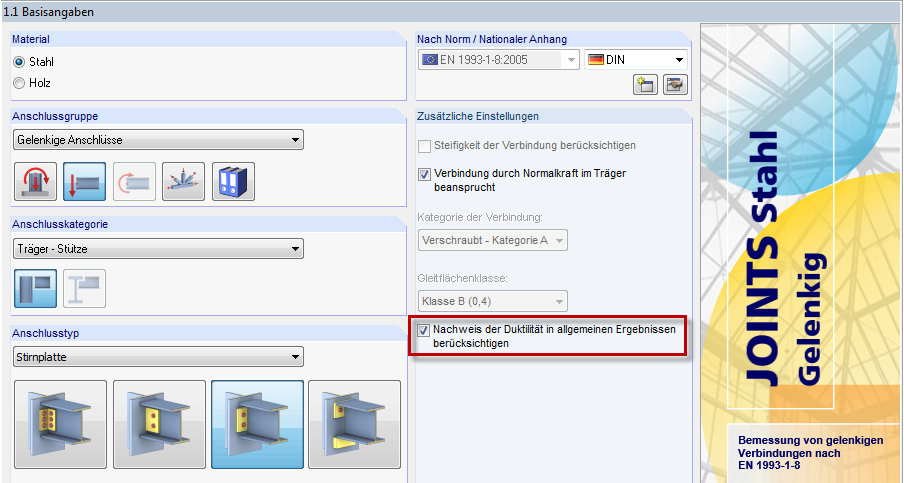Click the Anschlussgruppe section header

[208, 116]
